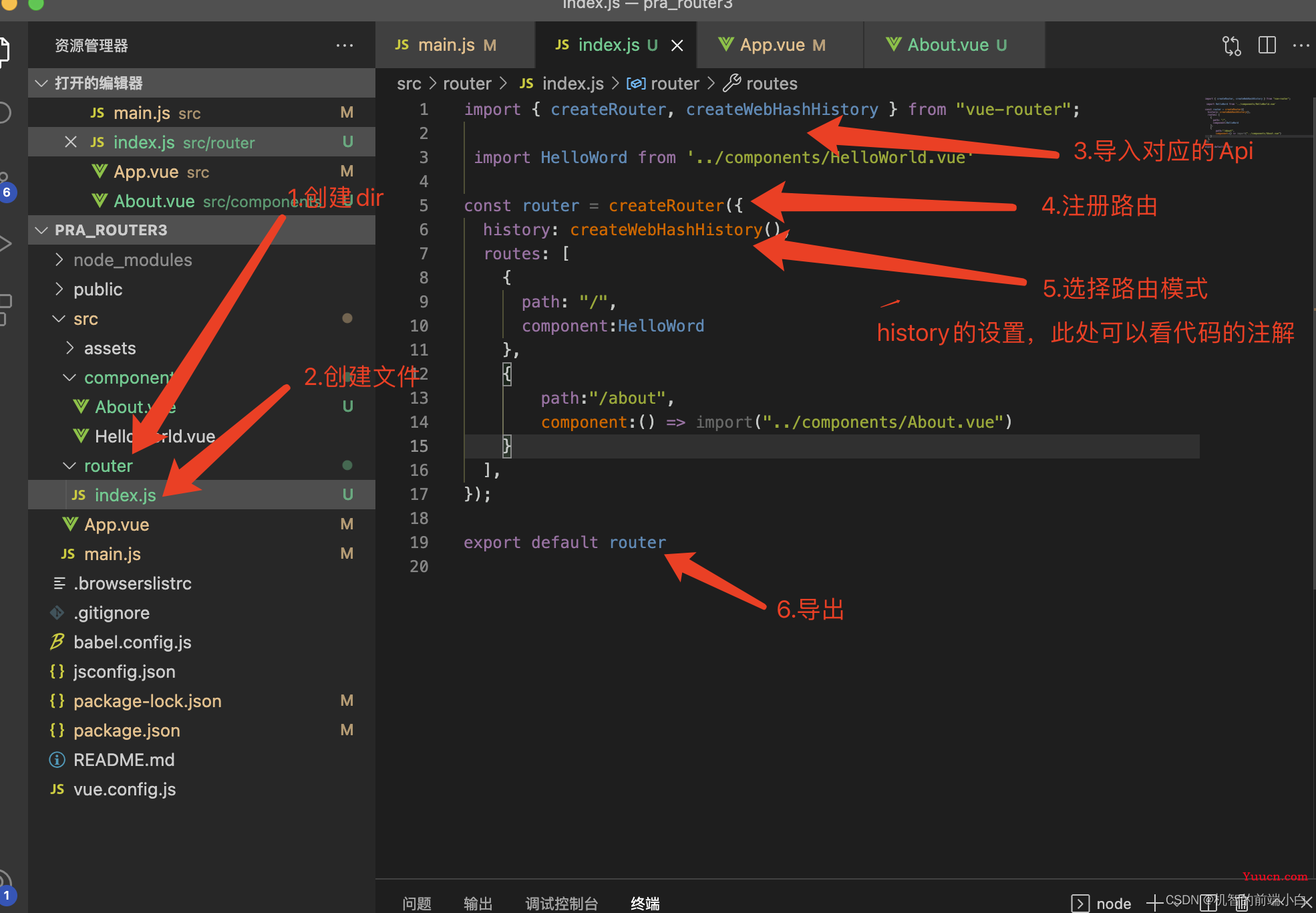This screenshot has height=913, width=1316.
Task: Open App.vue in the src folder tree
Action: 202,525
